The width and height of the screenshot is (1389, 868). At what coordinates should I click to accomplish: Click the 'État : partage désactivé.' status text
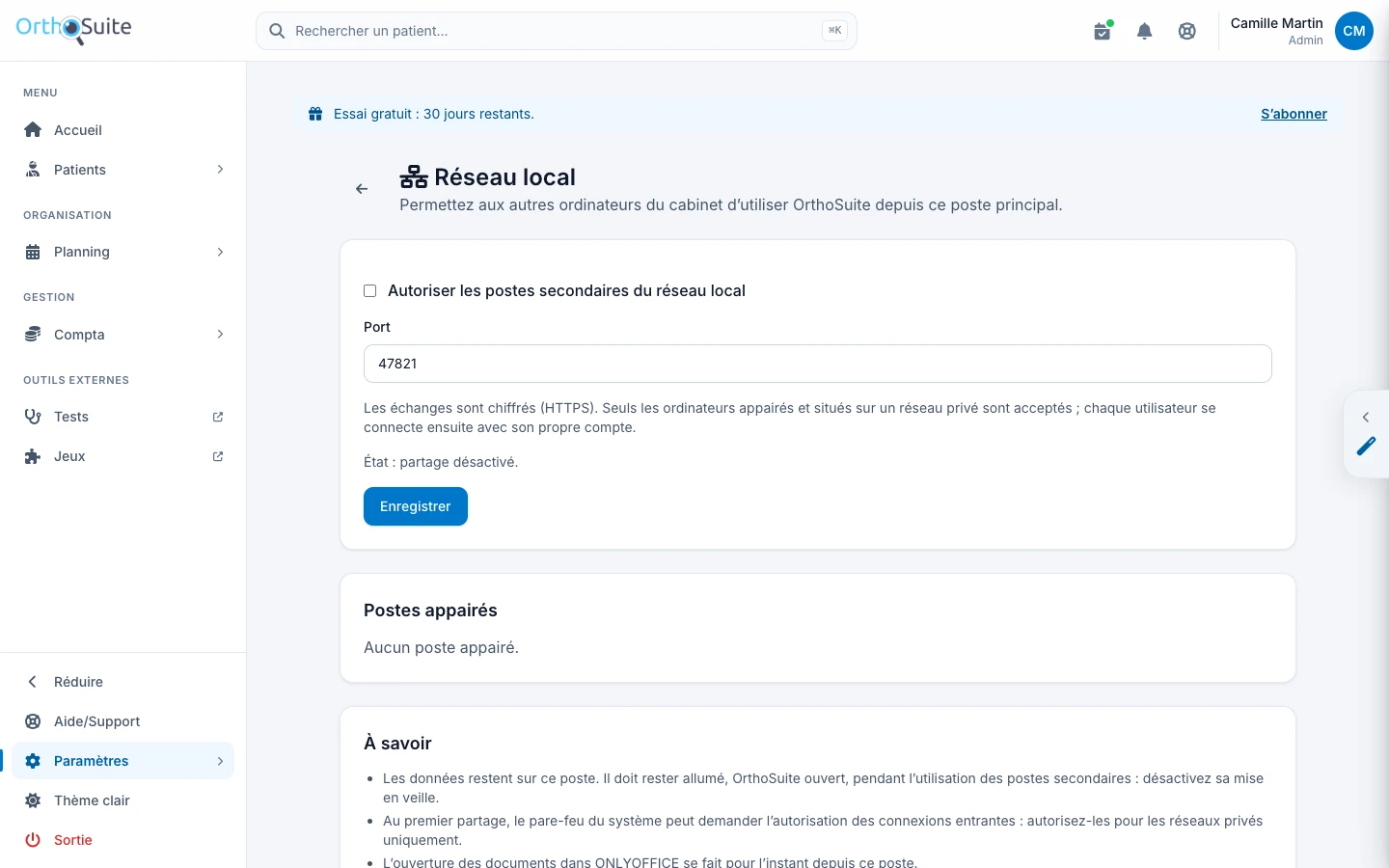coord(441,462)
